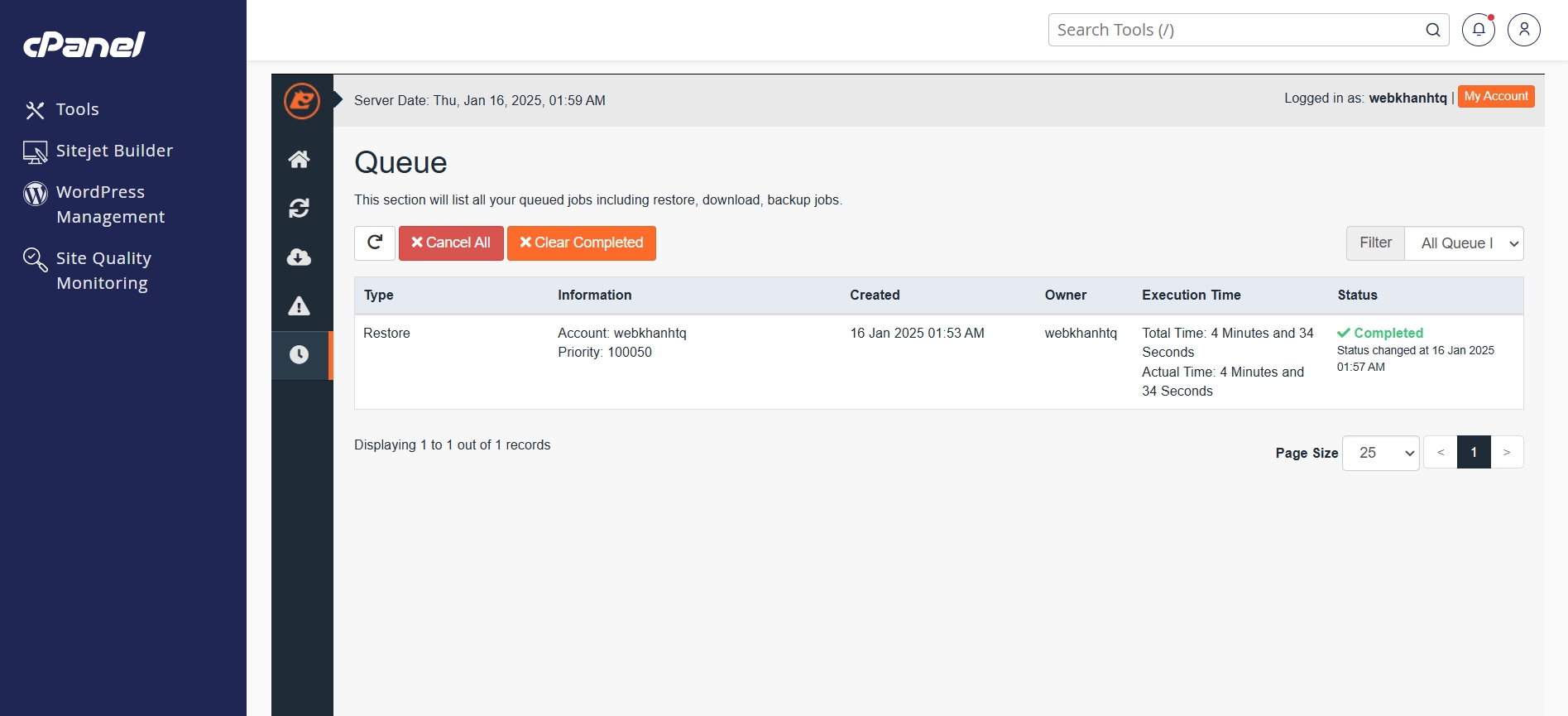Open the Page Size dropdown

[x=1380, y=453]
